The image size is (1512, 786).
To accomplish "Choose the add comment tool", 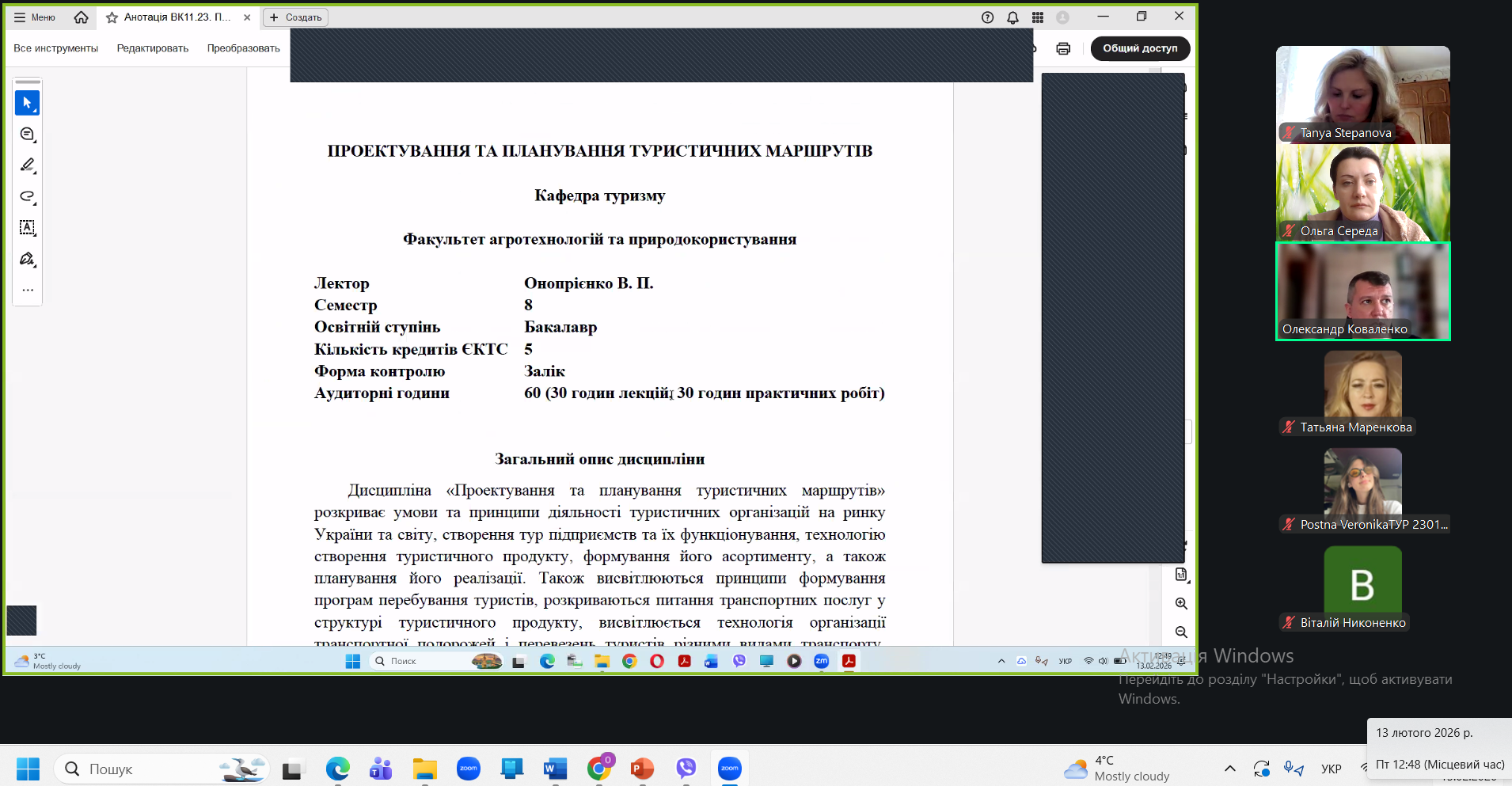I will (27, 135).
